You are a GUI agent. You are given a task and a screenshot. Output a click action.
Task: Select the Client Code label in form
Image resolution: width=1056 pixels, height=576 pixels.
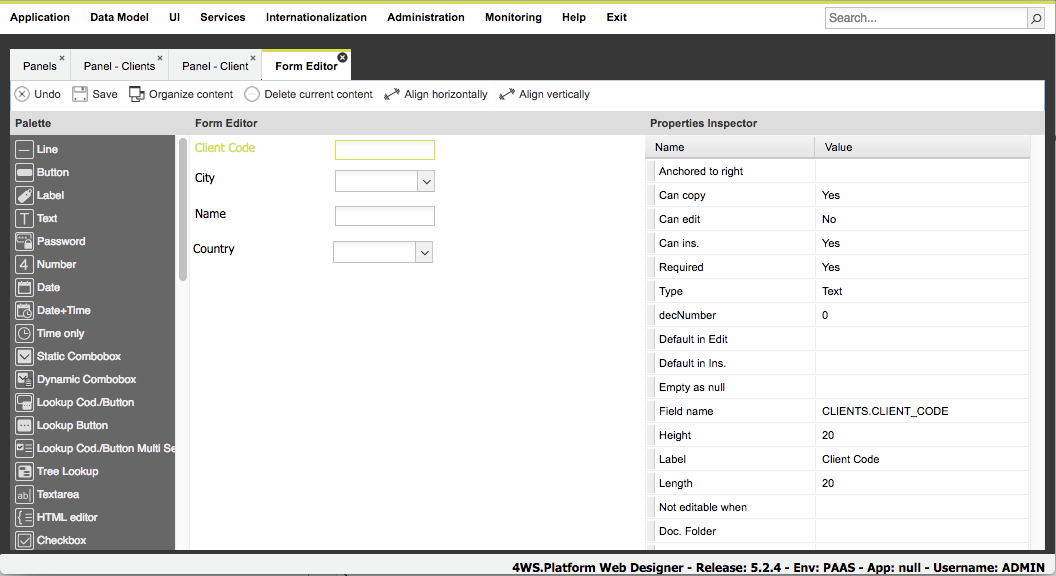(225, 148)
